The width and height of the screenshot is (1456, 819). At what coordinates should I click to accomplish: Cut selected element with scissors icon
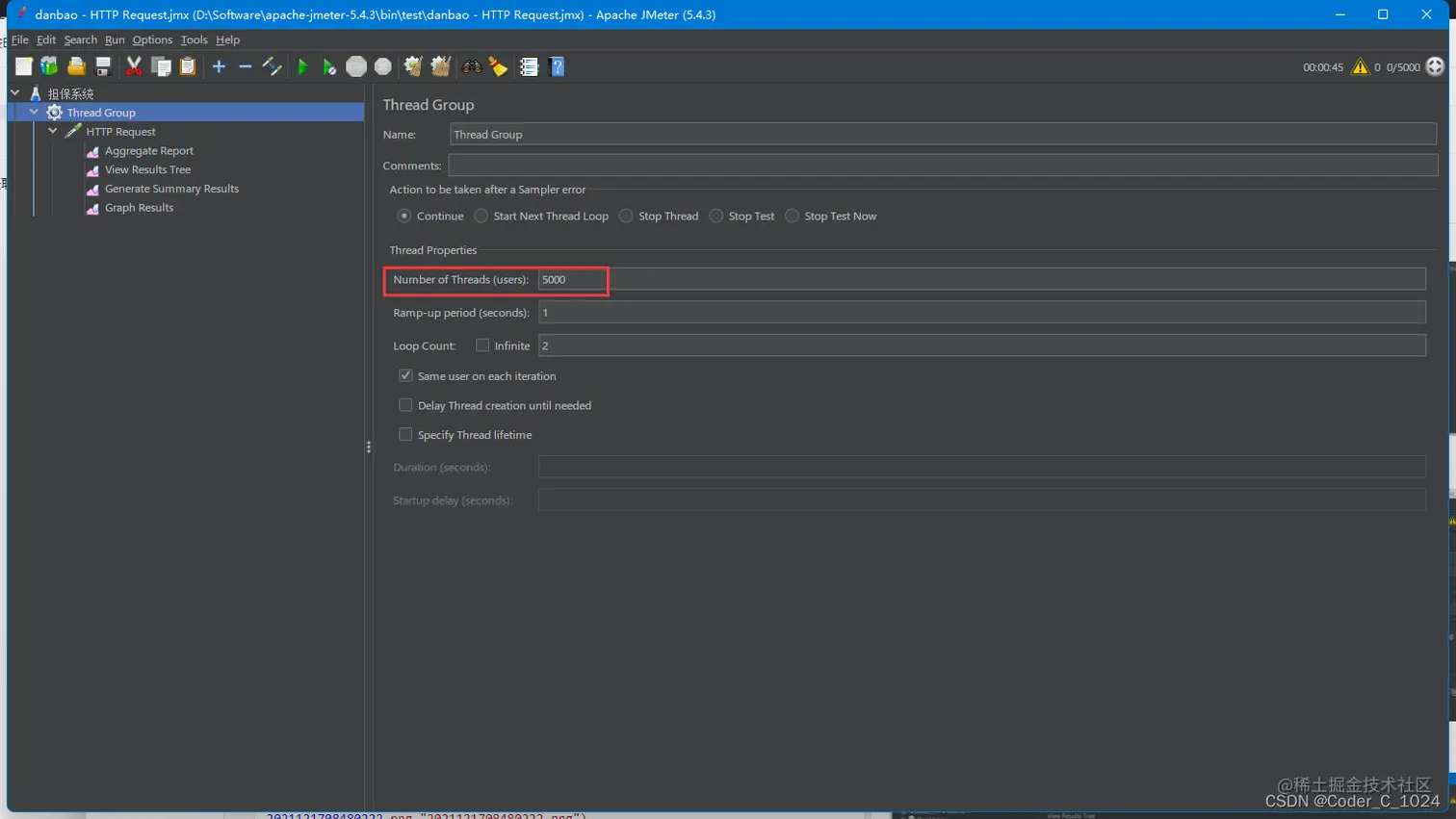coord(134,66)
